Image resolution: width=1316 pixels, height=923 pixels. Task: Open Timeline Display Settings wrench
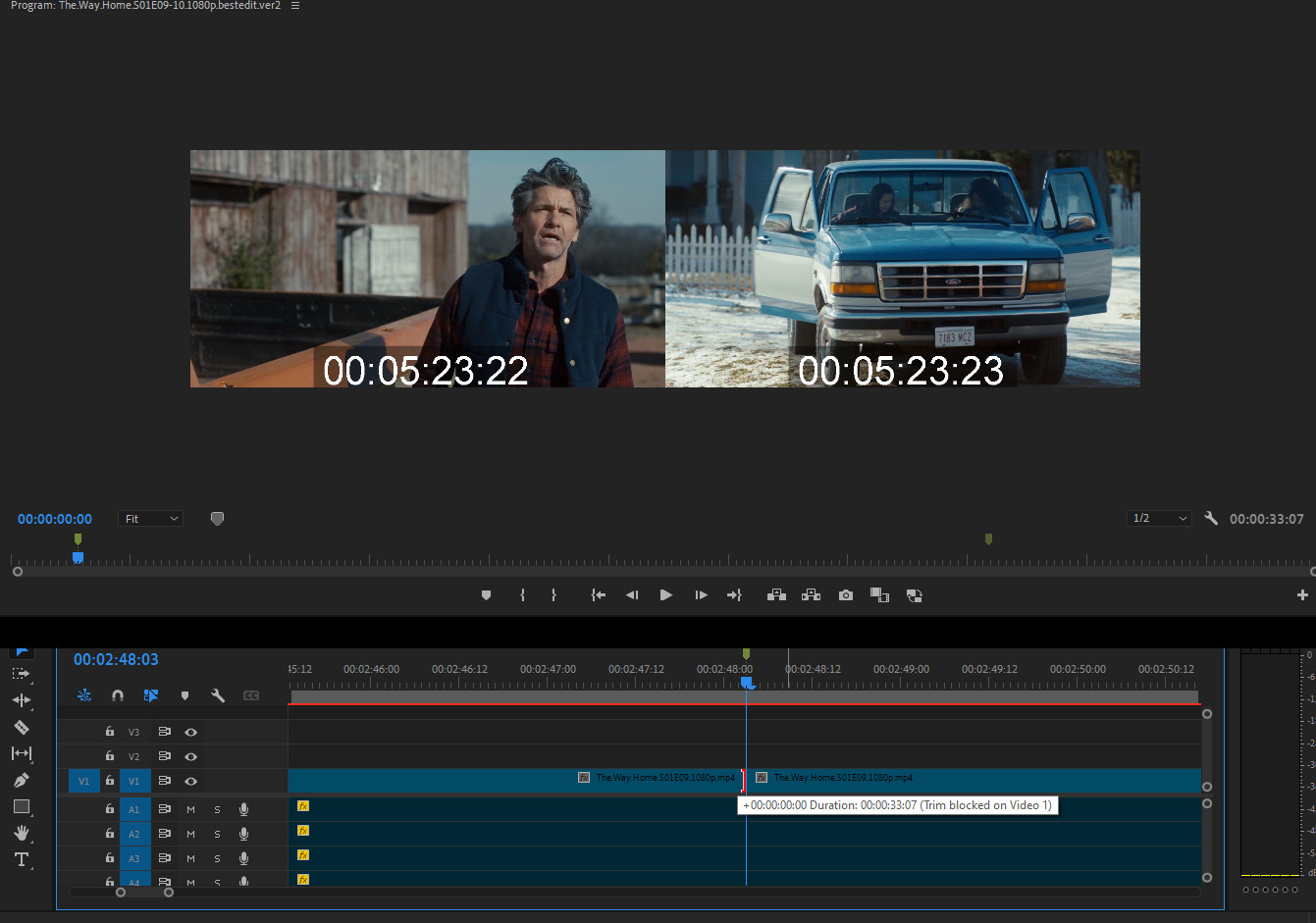coord(218,695)
